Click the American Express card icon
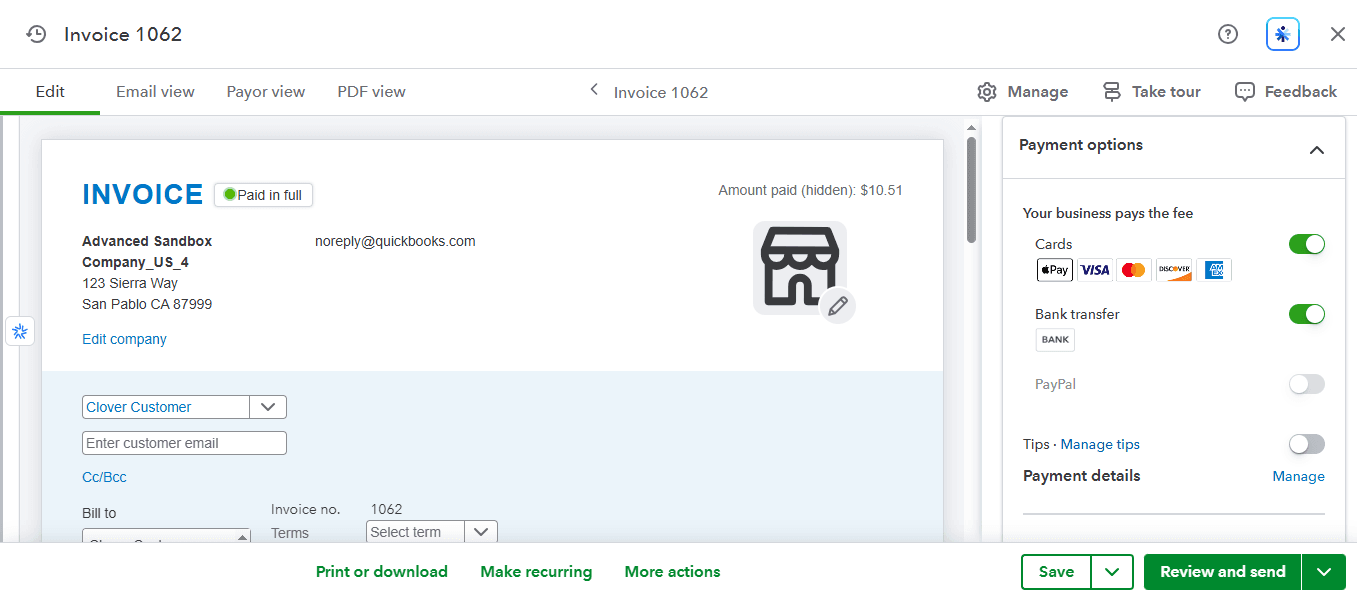This screenshot has height=601, width=1357. coord(1214,270)
